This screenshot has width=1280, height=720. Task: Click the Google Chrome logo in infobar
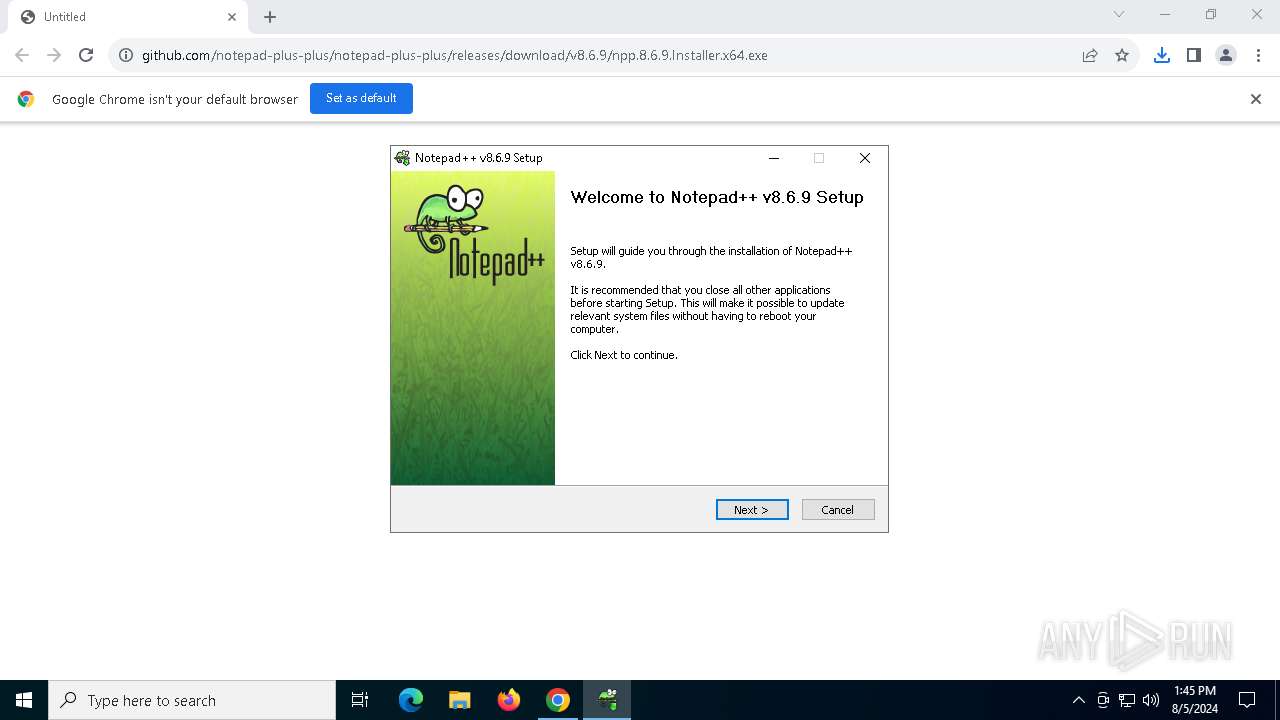click(x=26, y=99)
